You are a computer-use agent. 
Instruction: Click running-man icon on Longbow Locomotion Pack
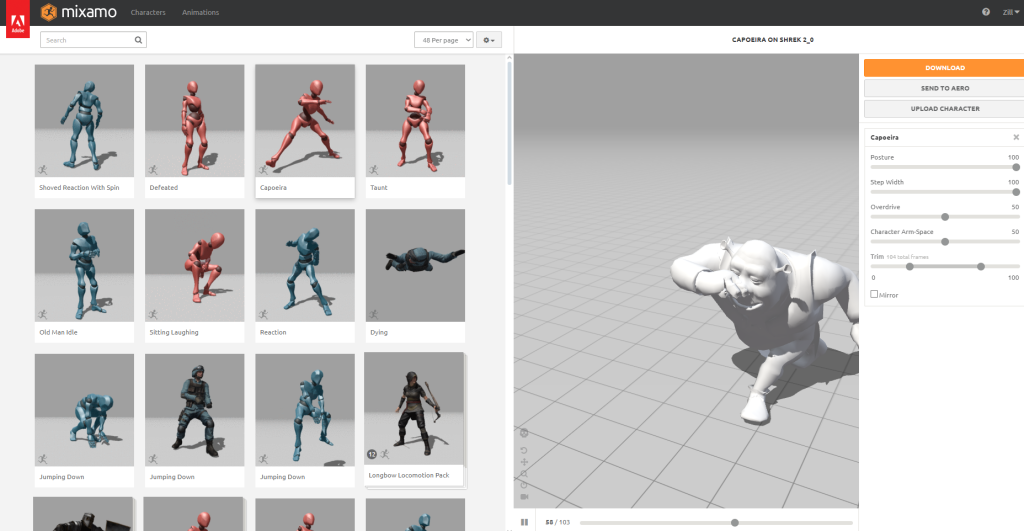pos(385,454)
